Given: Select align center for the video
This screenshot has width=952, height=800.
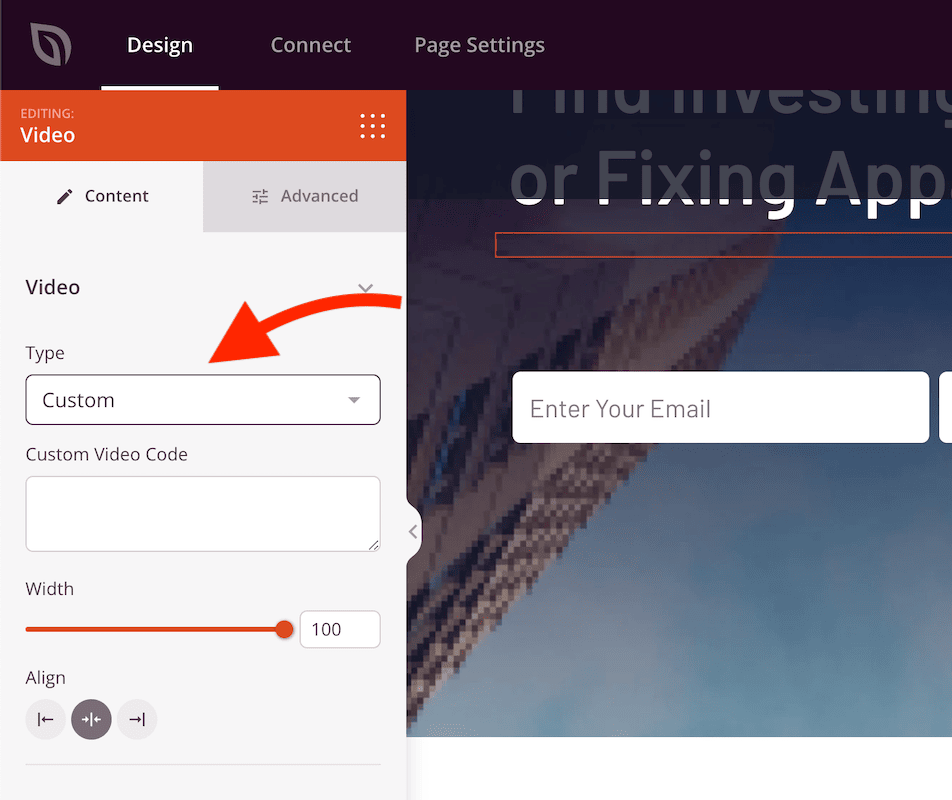Looking at the screenshot, I should pos(91,720).
